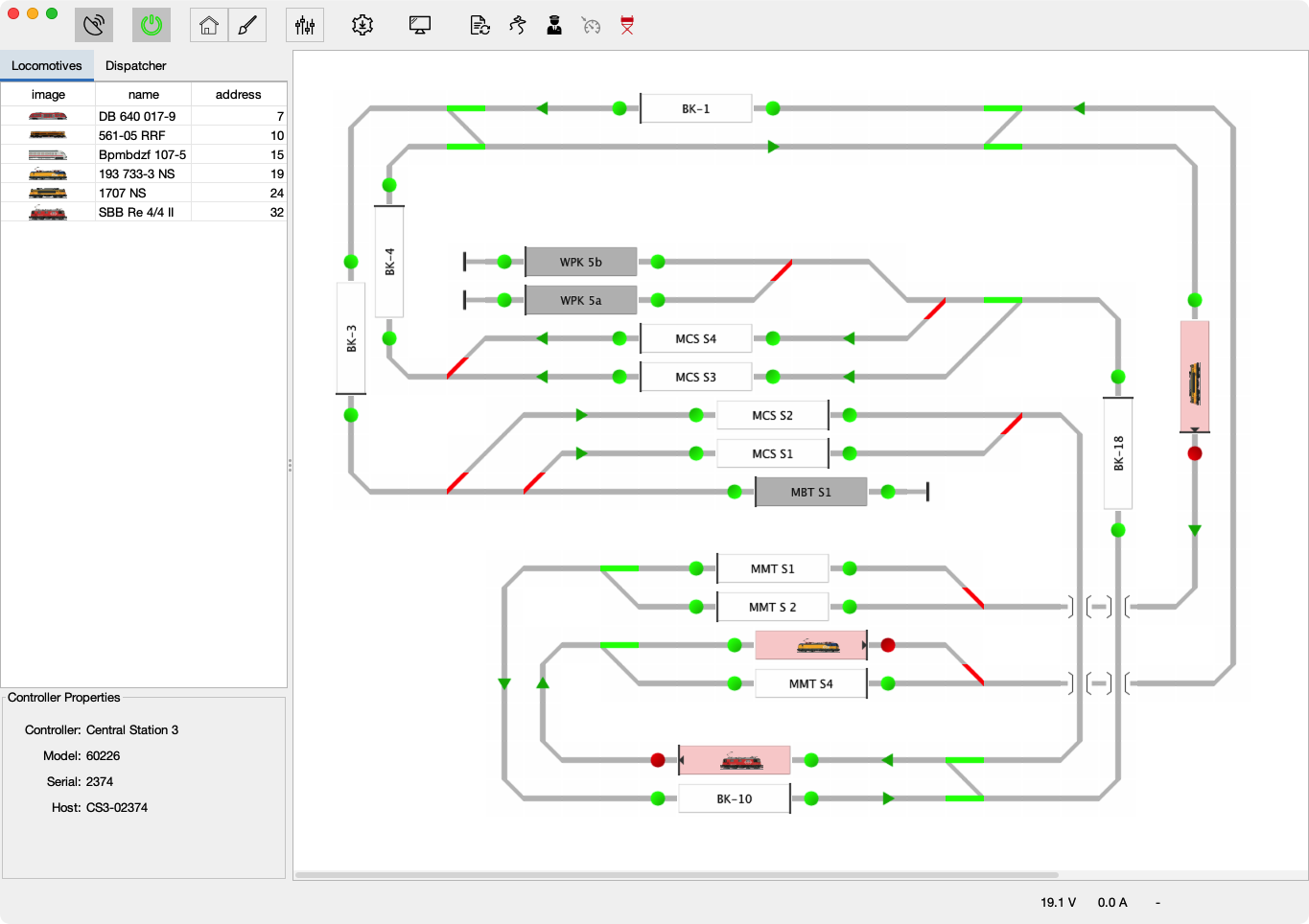Select locomotive 193 733-3 NS row
This screenshot has height=924, width=1309.
coord(144,173)
